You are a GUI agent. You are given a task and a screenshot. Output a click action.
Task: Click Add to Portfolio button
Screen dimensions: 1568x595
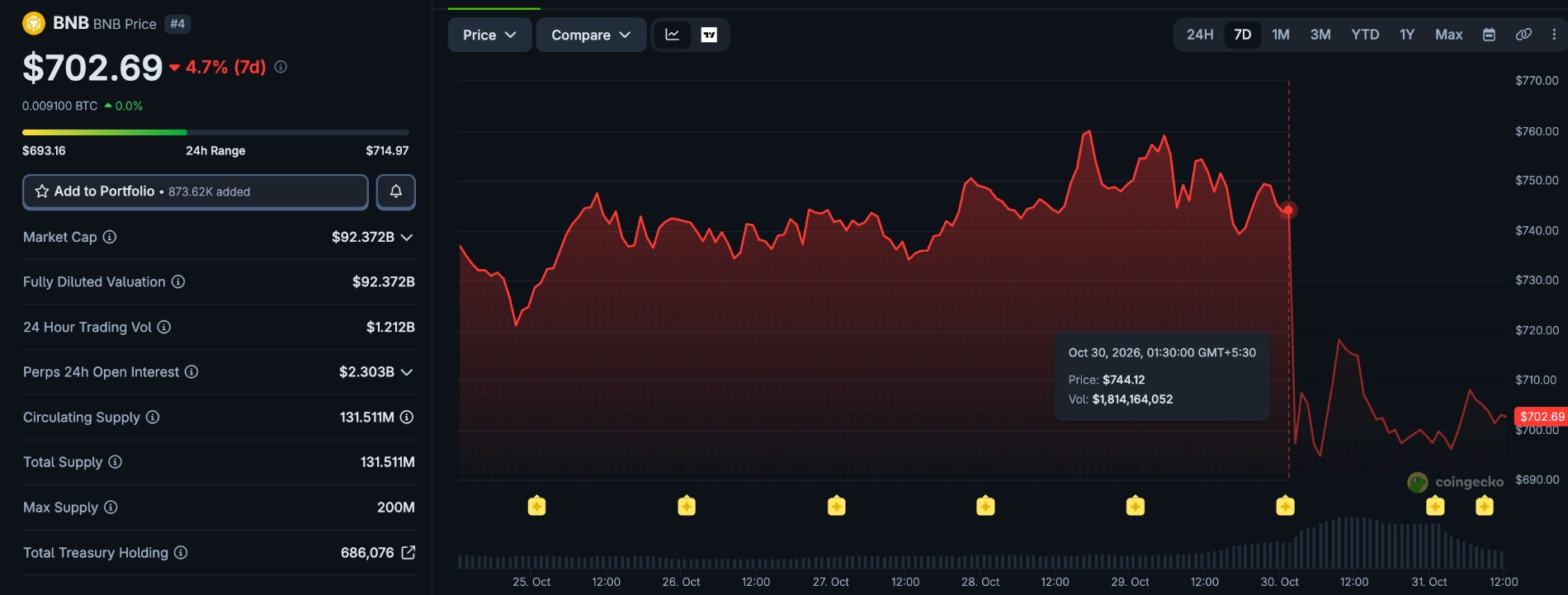196,191
